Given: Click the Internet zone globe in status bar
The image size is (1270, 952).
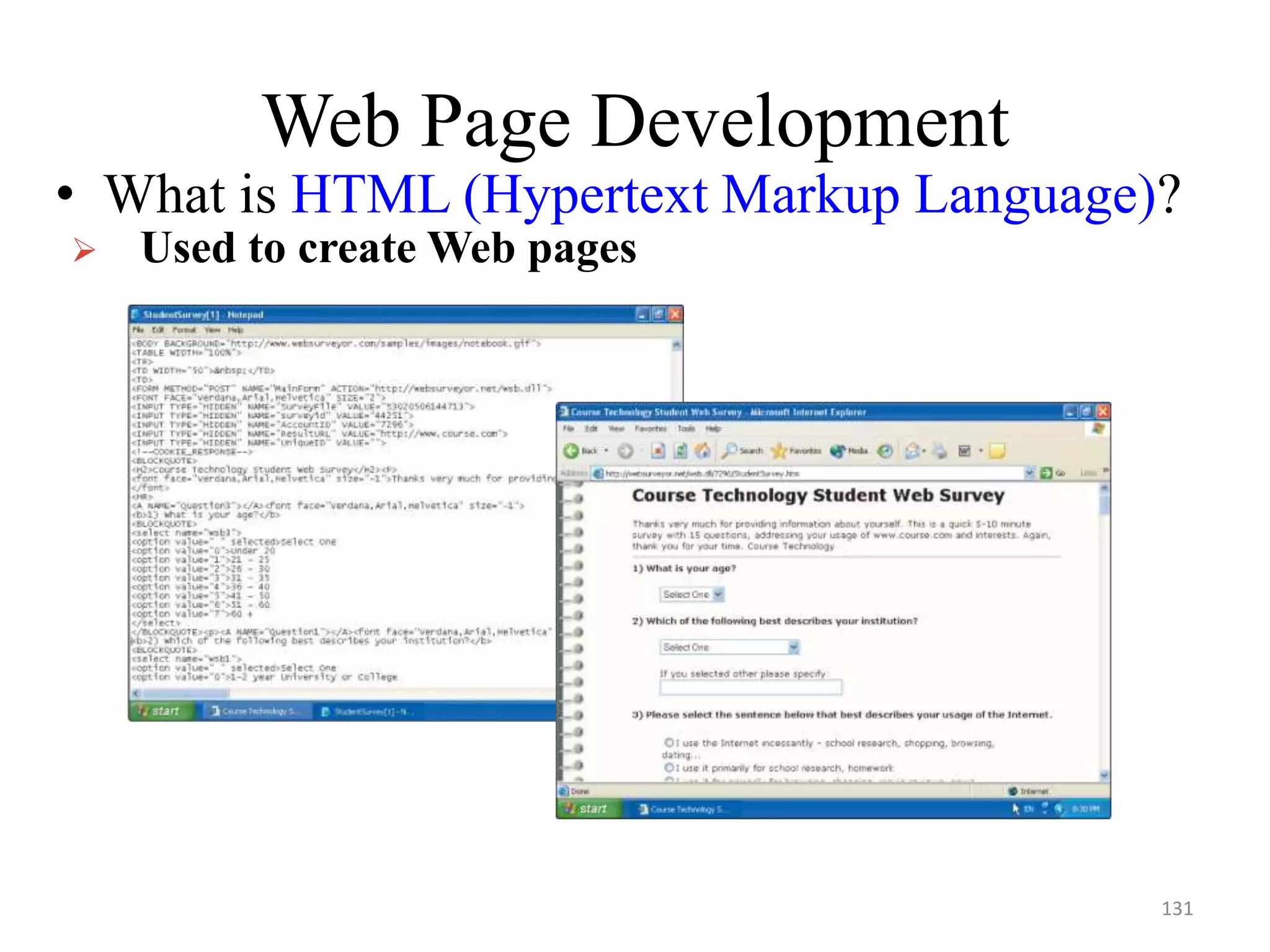Looking at the screenshot, I should pyautogui.click(x=1013, y=791).
